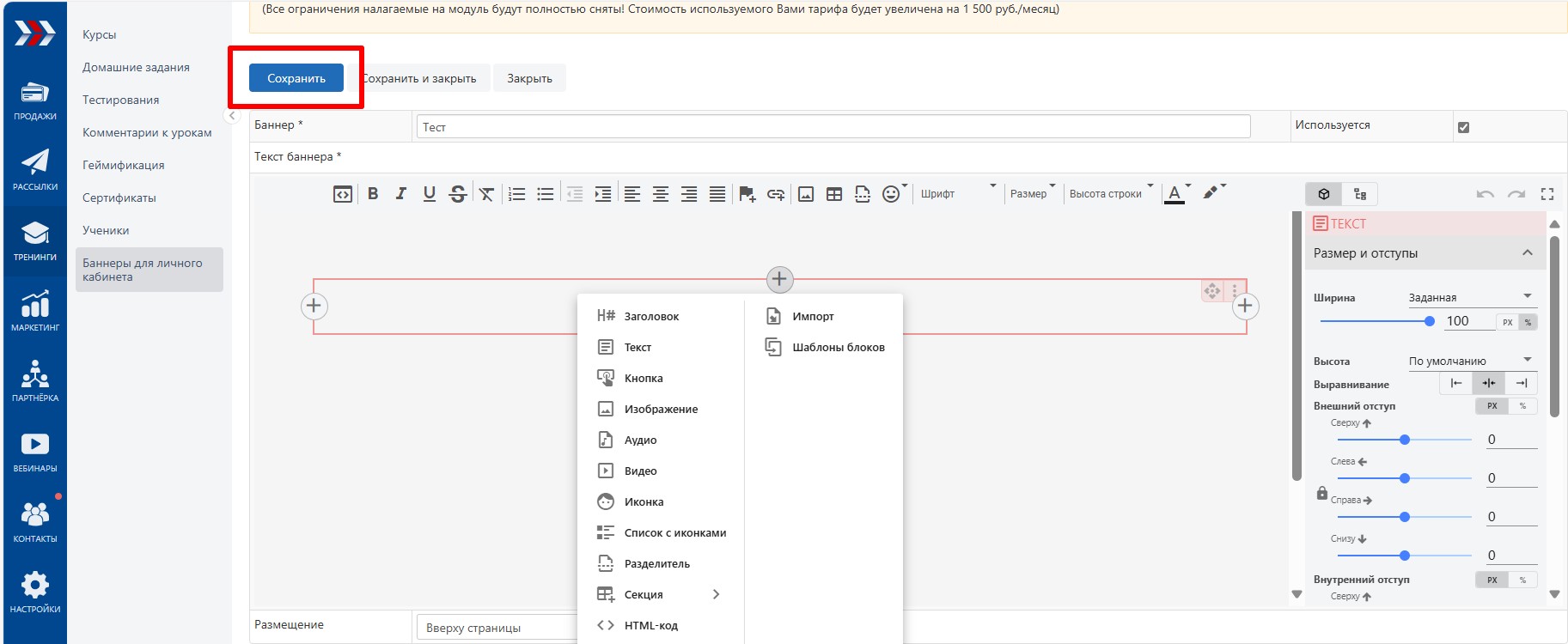Open the Высота По умолчанию dropdown
The width and height of the screenshot is (1568, 644).
pos(1471,361)
